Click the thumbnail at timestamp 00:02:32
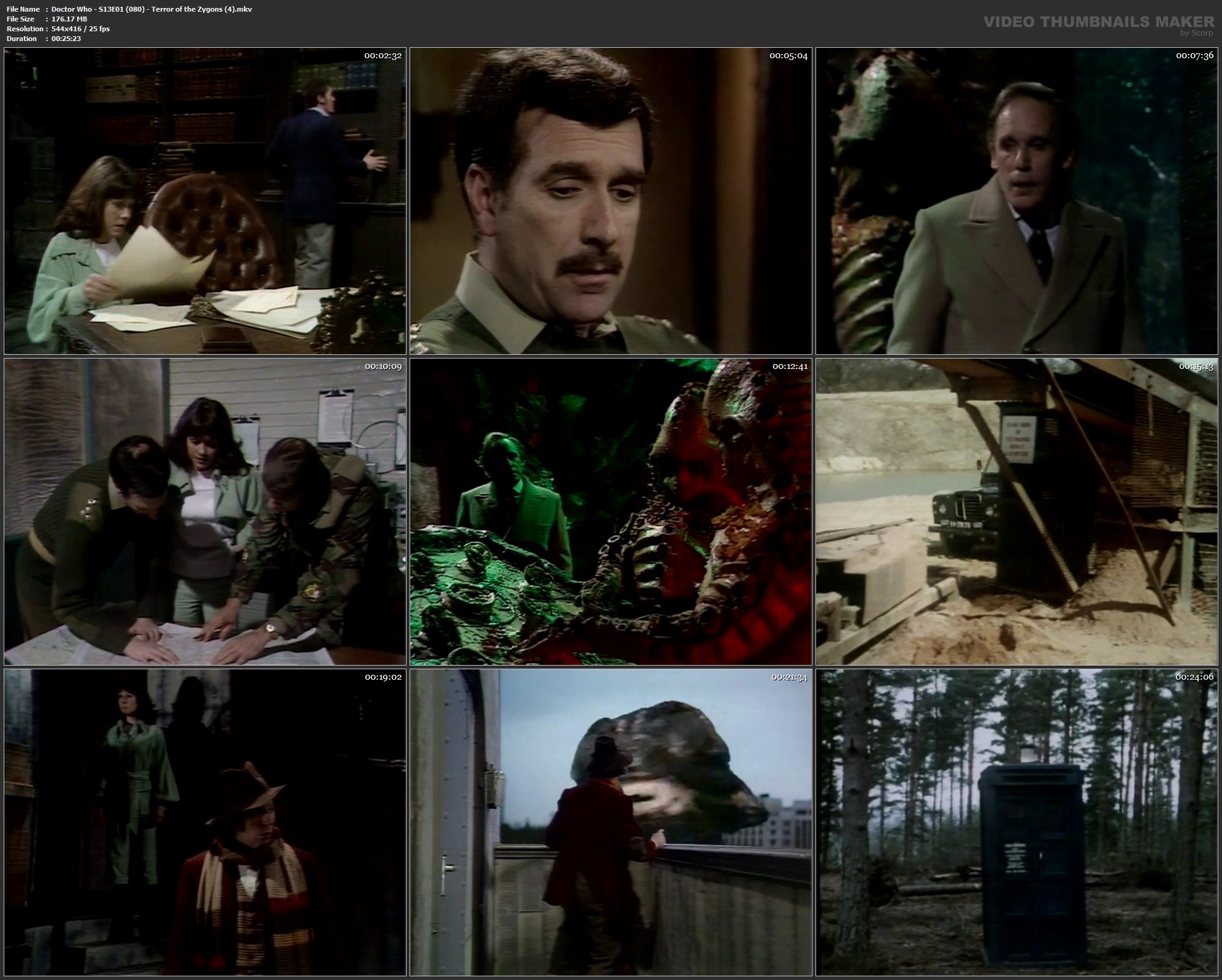This screenshot has height=980, width=1222. tap(205, 201)
